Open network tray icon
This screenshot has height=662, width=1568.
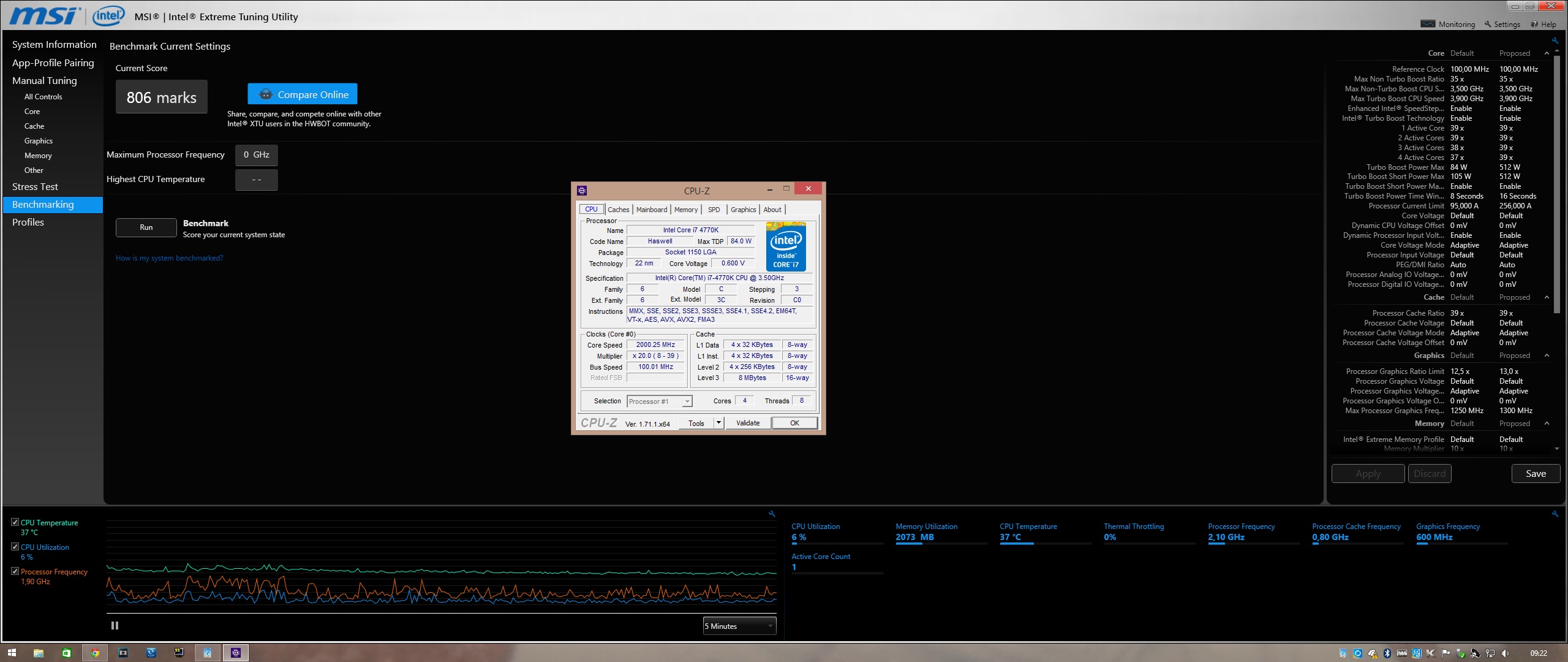click(1490, 653)
